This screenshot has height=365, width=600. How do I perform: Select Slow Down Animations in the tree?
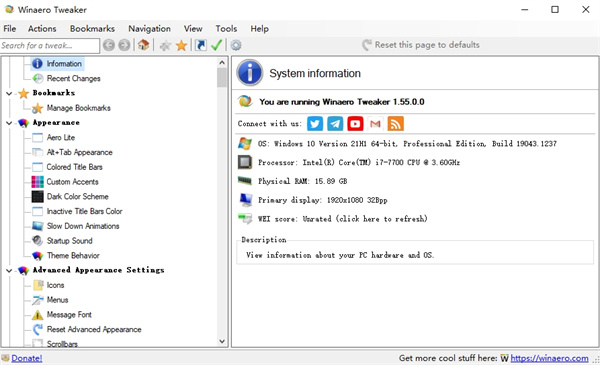(83, 226)
